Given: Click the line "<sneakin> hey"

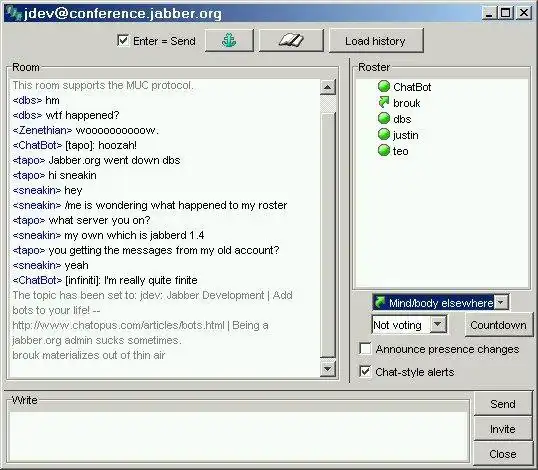Looking at the screenshot, I should click(47, 190).
